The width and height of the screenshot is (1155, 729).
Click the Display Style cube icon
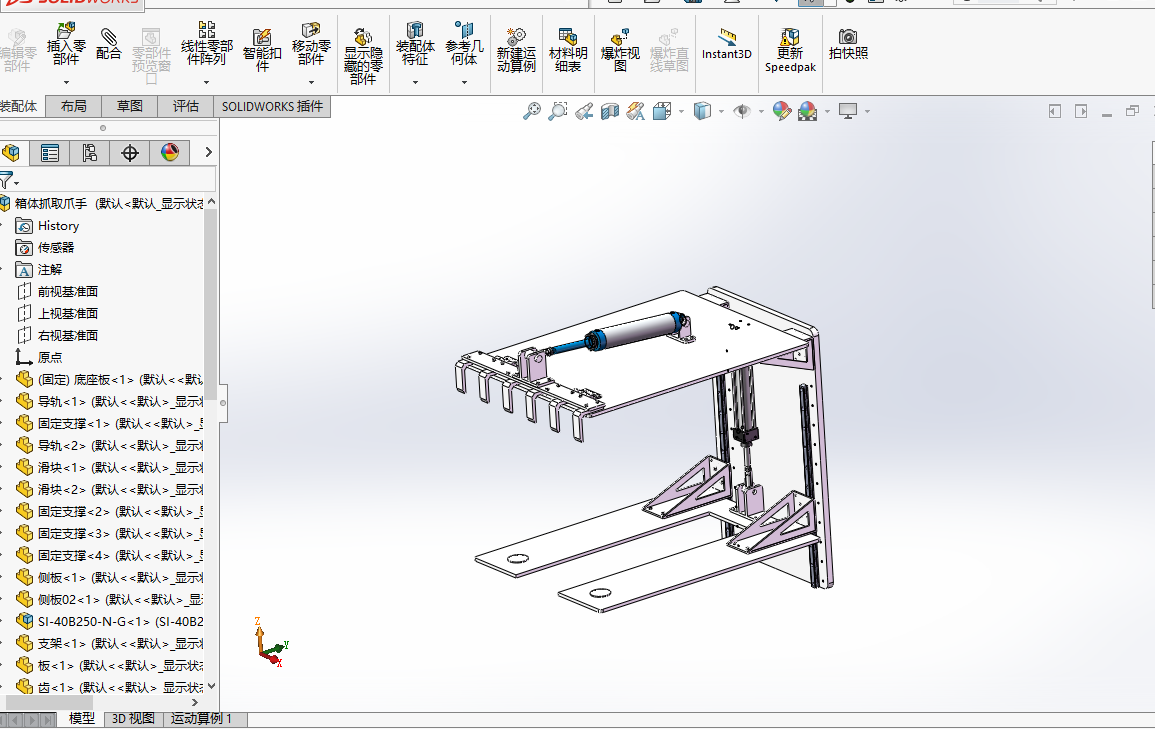click(x=702, y=111)
